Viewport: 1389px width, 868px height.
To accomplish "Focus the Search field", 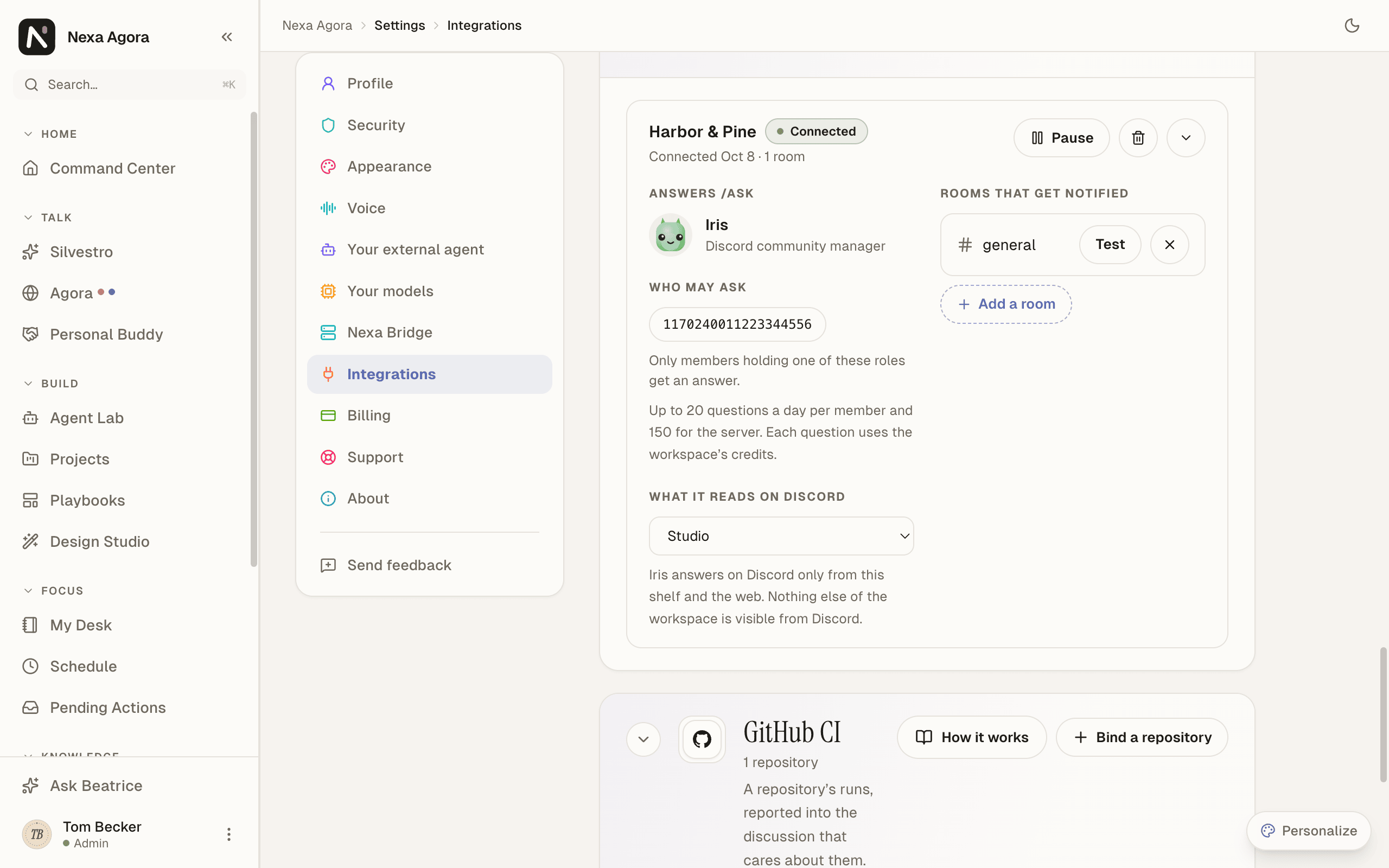I will [130, 85].
